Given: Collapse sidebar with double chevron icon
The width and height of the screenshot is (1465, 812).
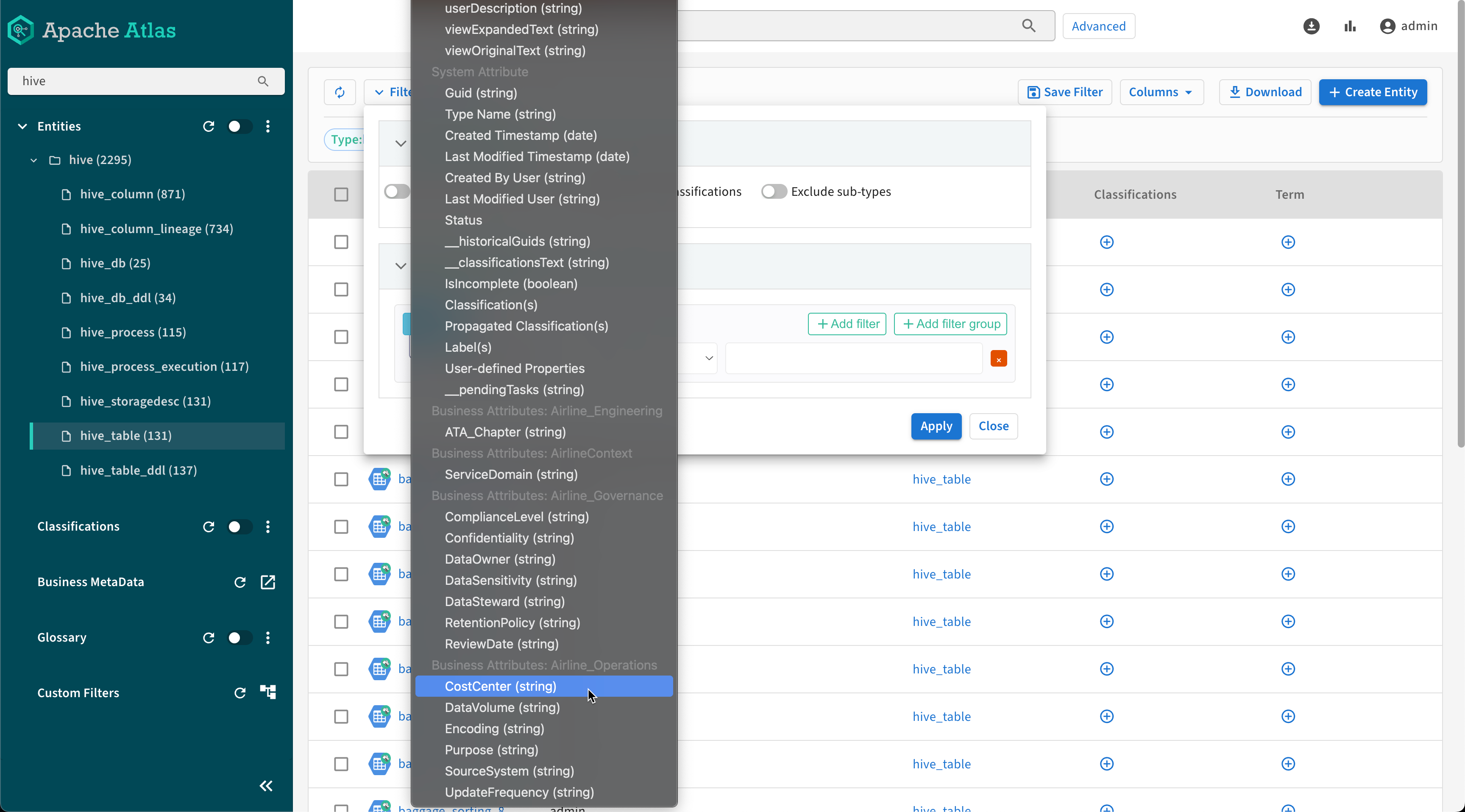Looking at the screenshot, I should [x=266, y=786].
